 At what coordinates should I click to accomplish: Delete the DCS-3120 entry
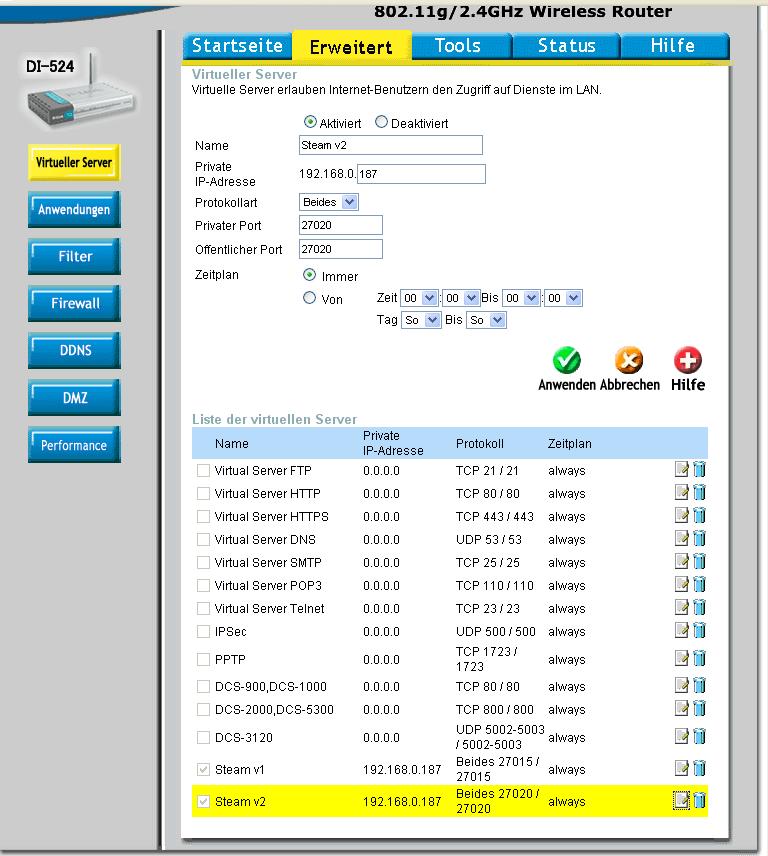[x=699, y=736]
